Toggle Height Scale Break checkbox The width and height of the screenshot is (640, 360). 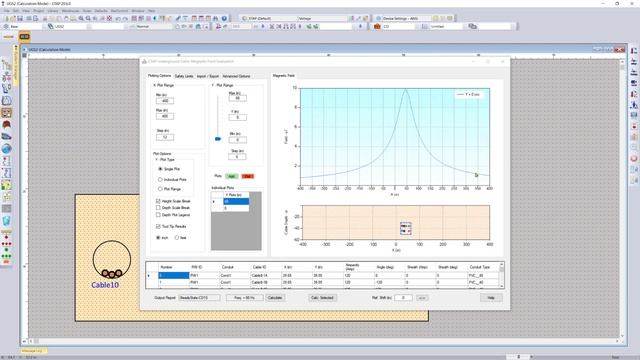[x=158, y=201]
